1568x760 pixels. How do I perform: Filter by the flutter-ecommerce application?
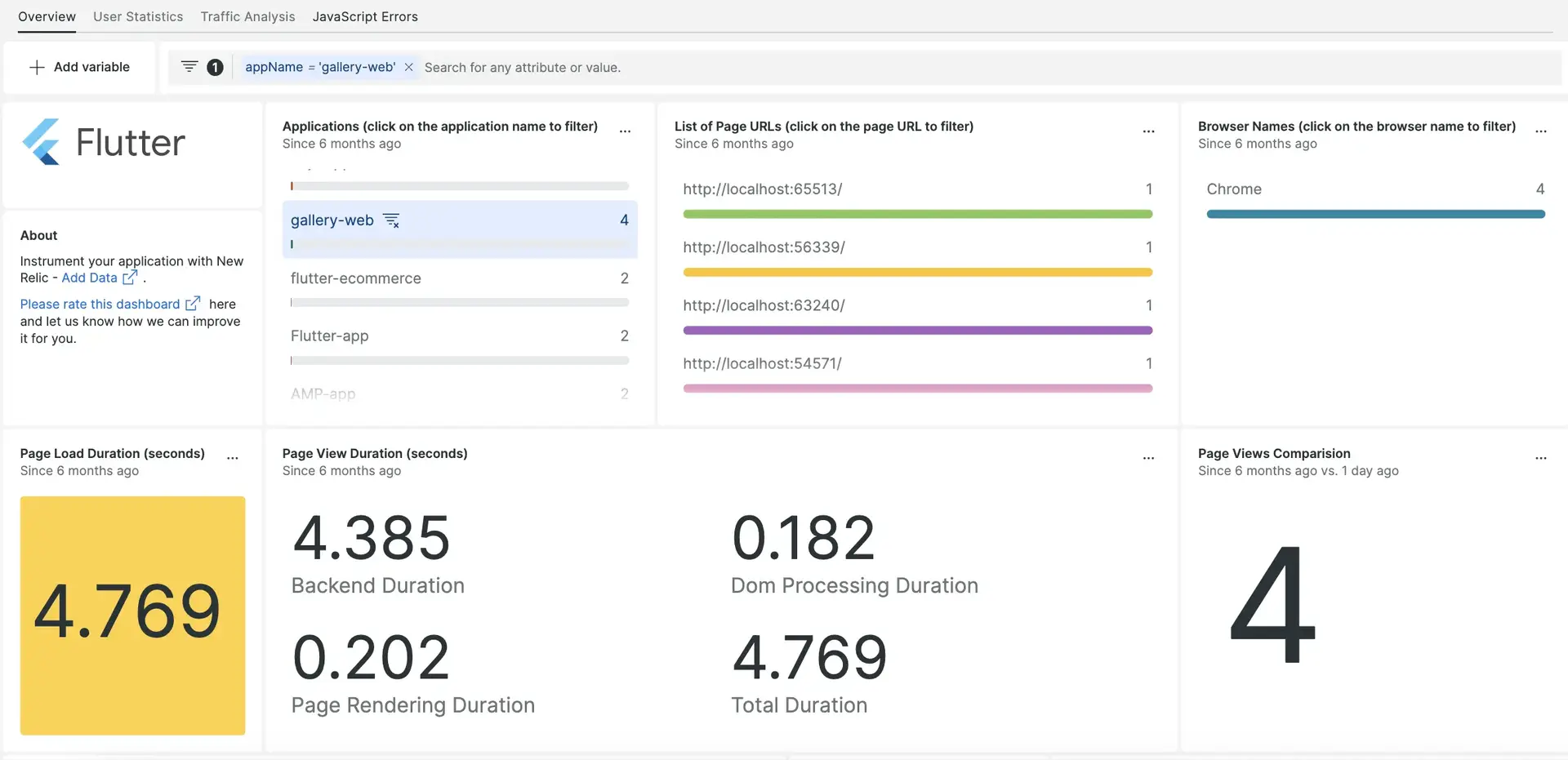[x=356, y=278]
